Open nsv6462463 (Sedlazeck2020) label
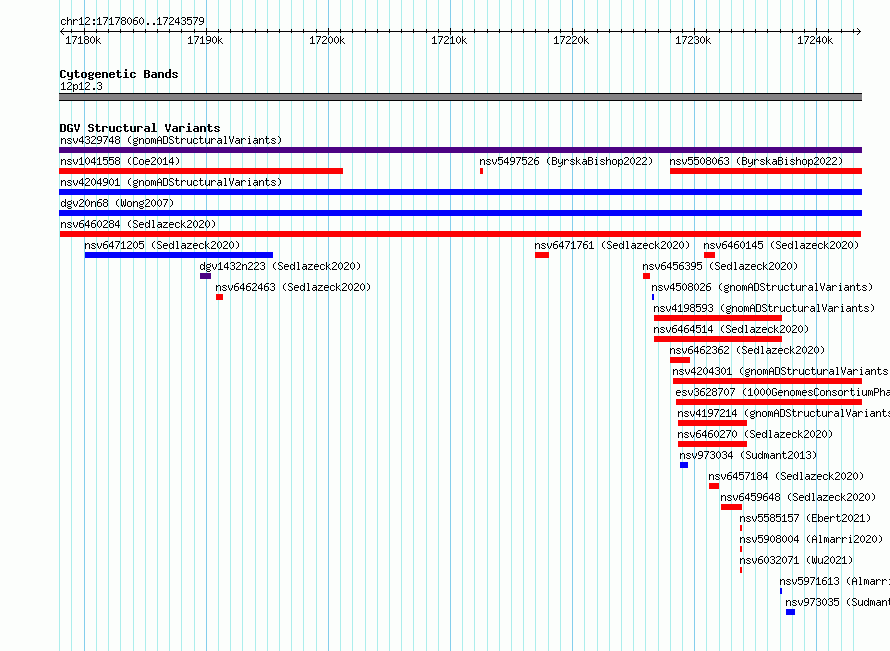The image size is (890, 651). 293,287
